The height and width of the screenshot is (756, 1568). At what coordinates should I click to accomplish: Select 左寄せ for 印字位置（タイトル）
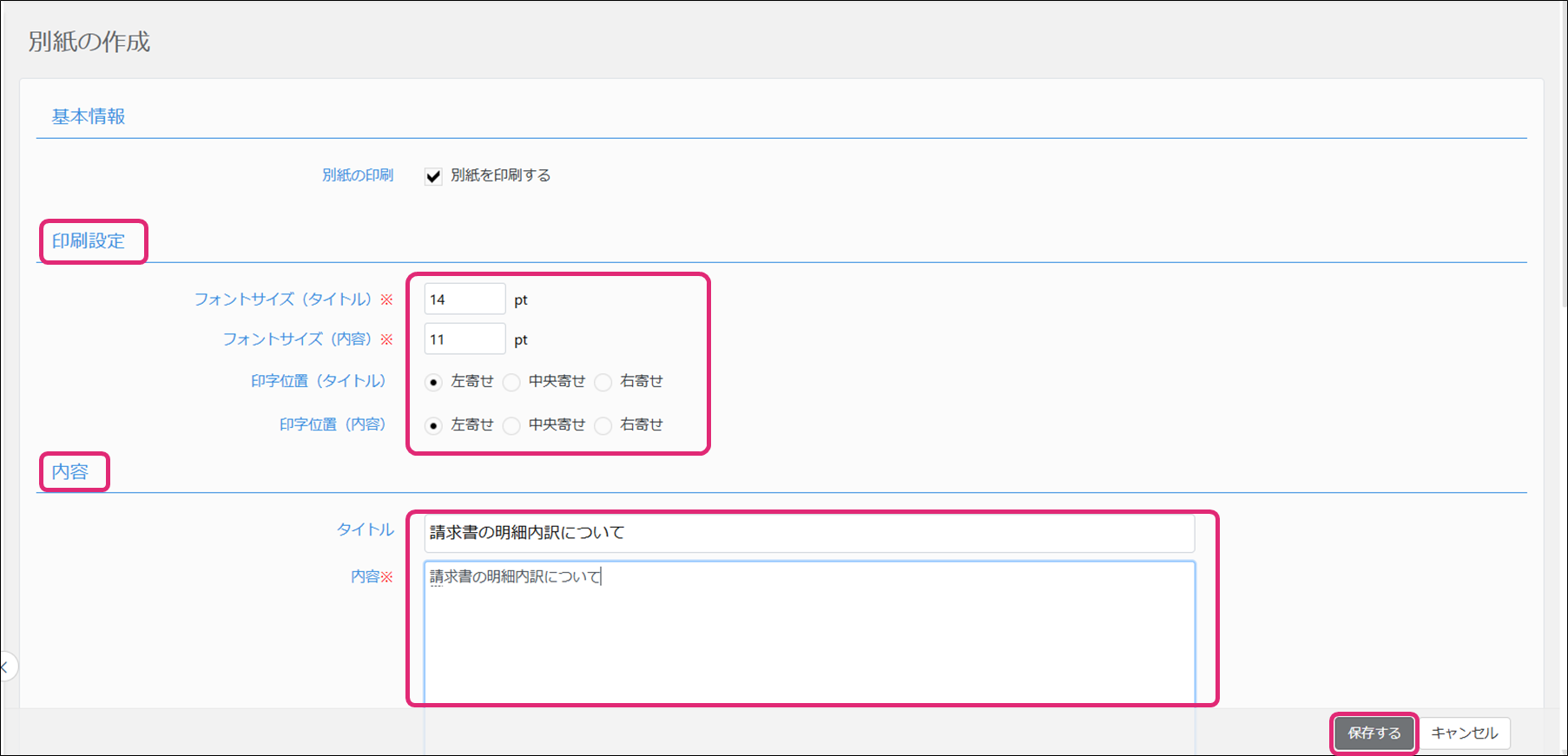[434, 382]
